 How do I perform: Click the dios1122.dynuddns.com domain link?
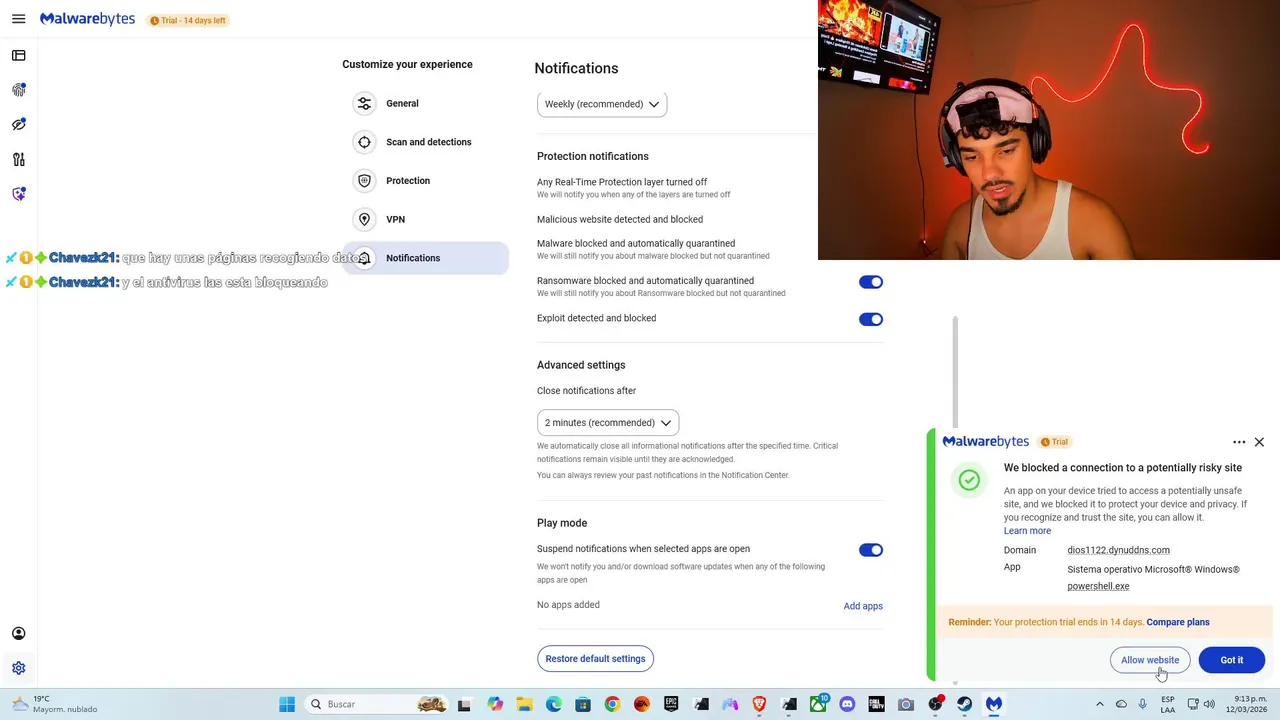[1118, 550]
